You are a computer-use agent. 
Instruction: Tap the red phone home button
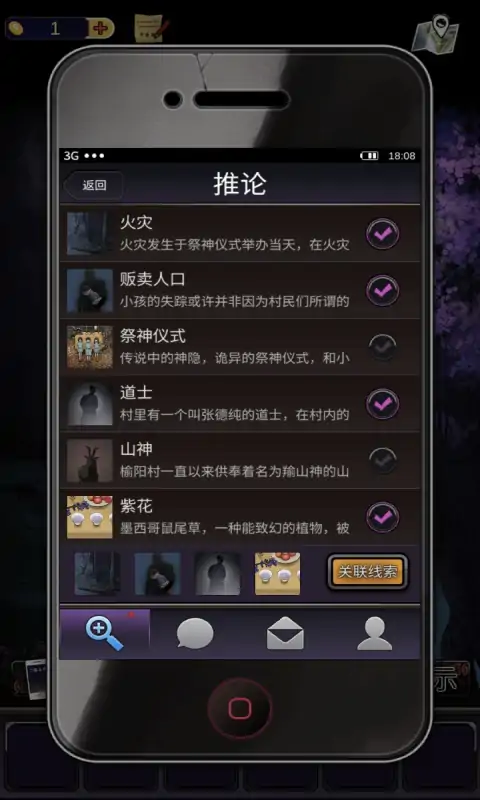point(239,708)
